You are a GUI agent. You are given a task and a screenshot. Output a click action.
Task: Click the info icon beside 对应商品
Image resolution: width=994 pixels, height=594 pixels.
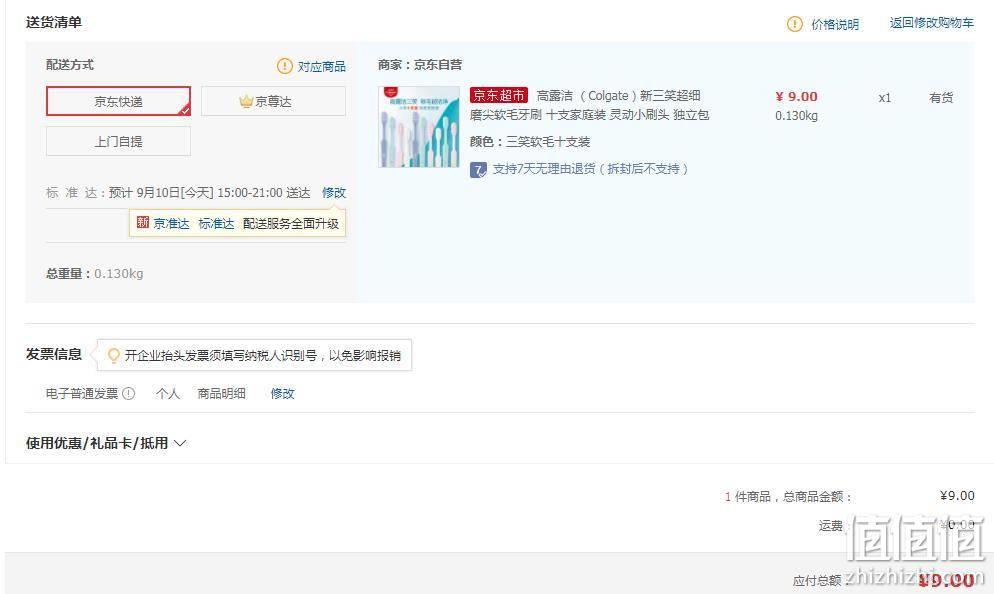(x=285, y=66)
